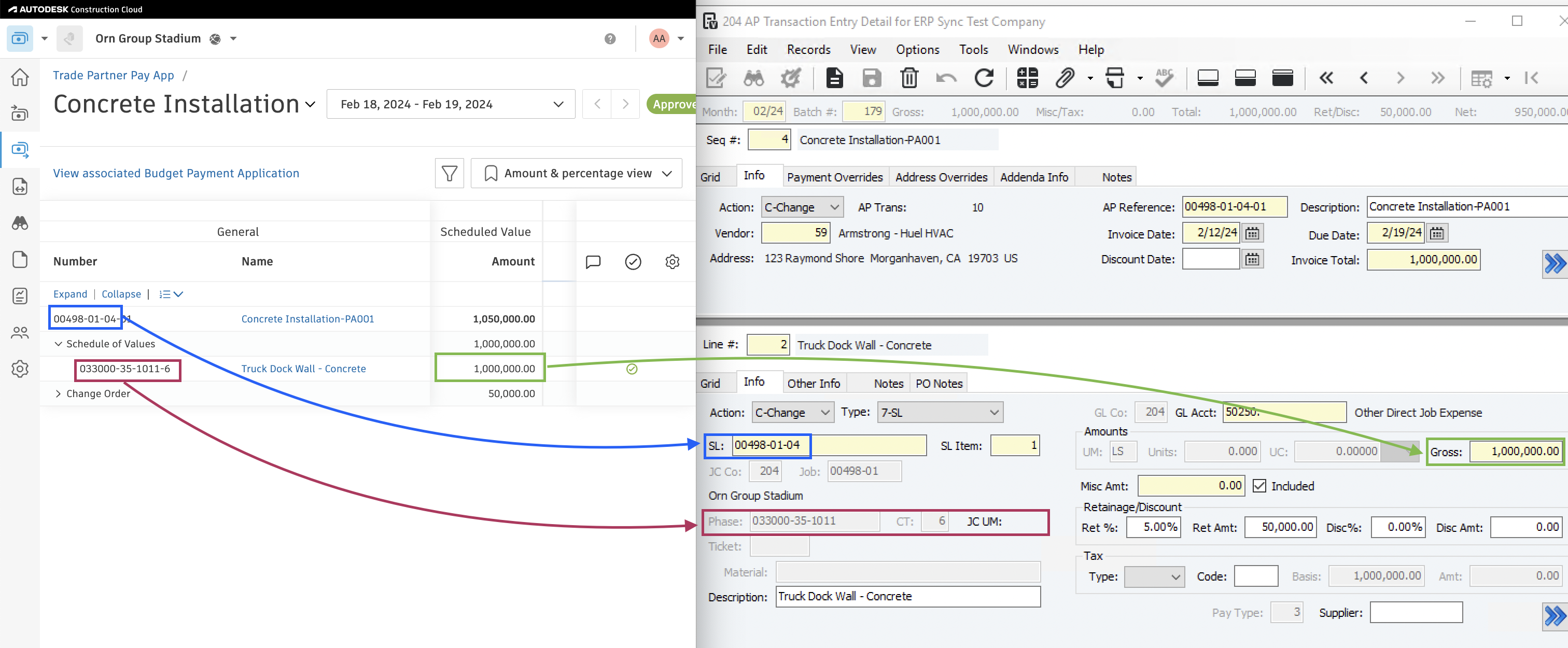Click the Invoice Total field
Screen dimensions: 1568x648
[x=1422, y=260]
